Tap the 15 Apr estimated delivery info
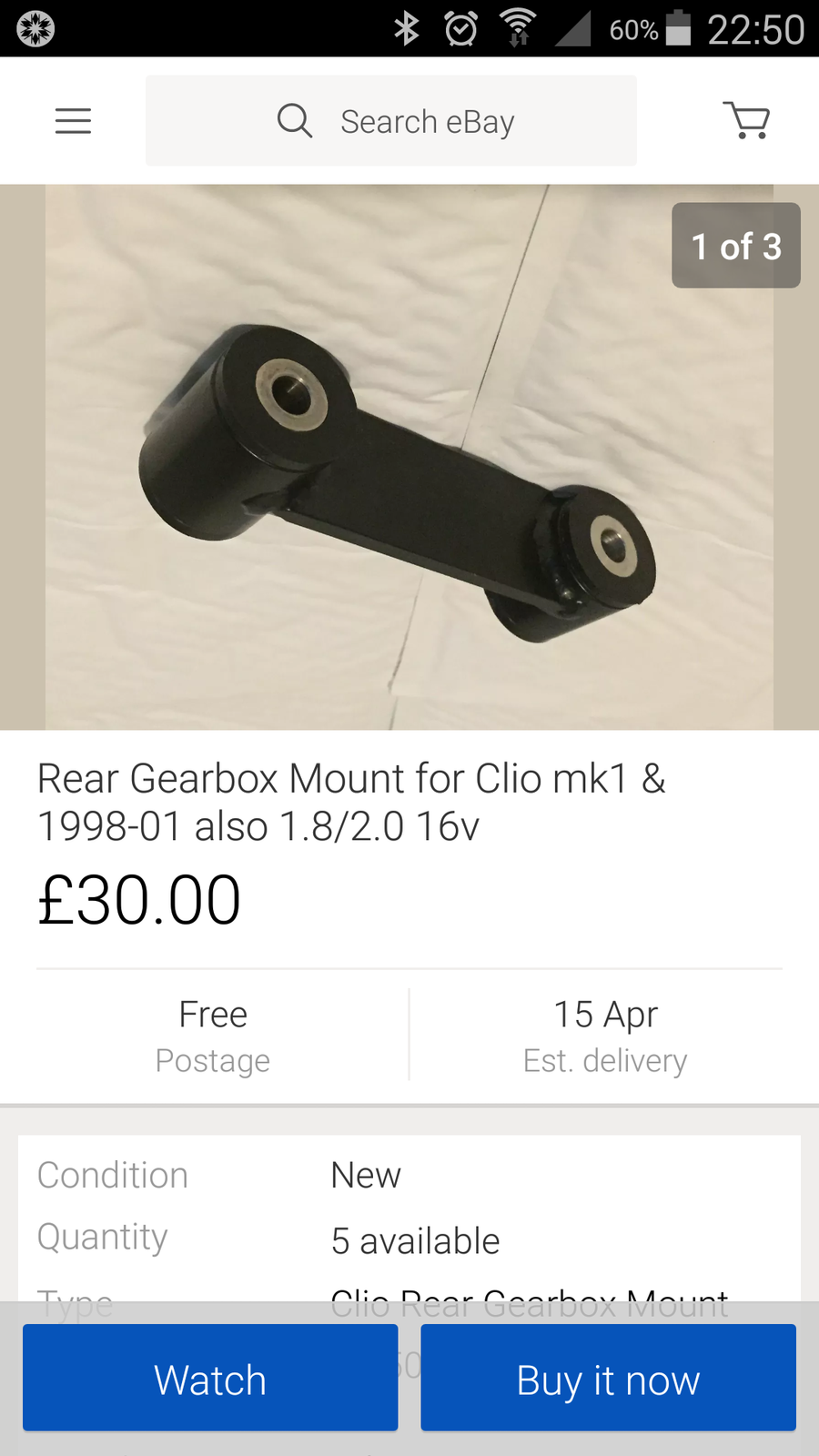The width and height of the screenshot is (819, 1456). point(605,1036)
